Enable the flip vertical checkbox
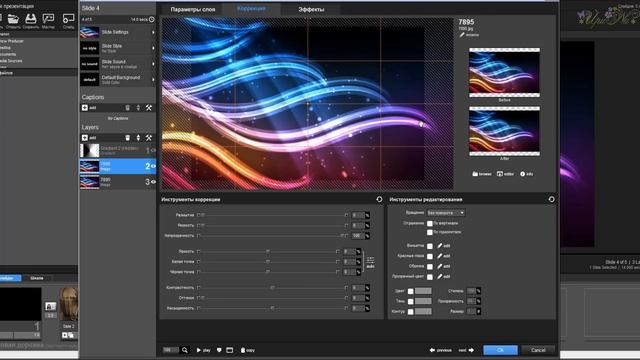The image size is (640, 360). [x=430, y=224]
